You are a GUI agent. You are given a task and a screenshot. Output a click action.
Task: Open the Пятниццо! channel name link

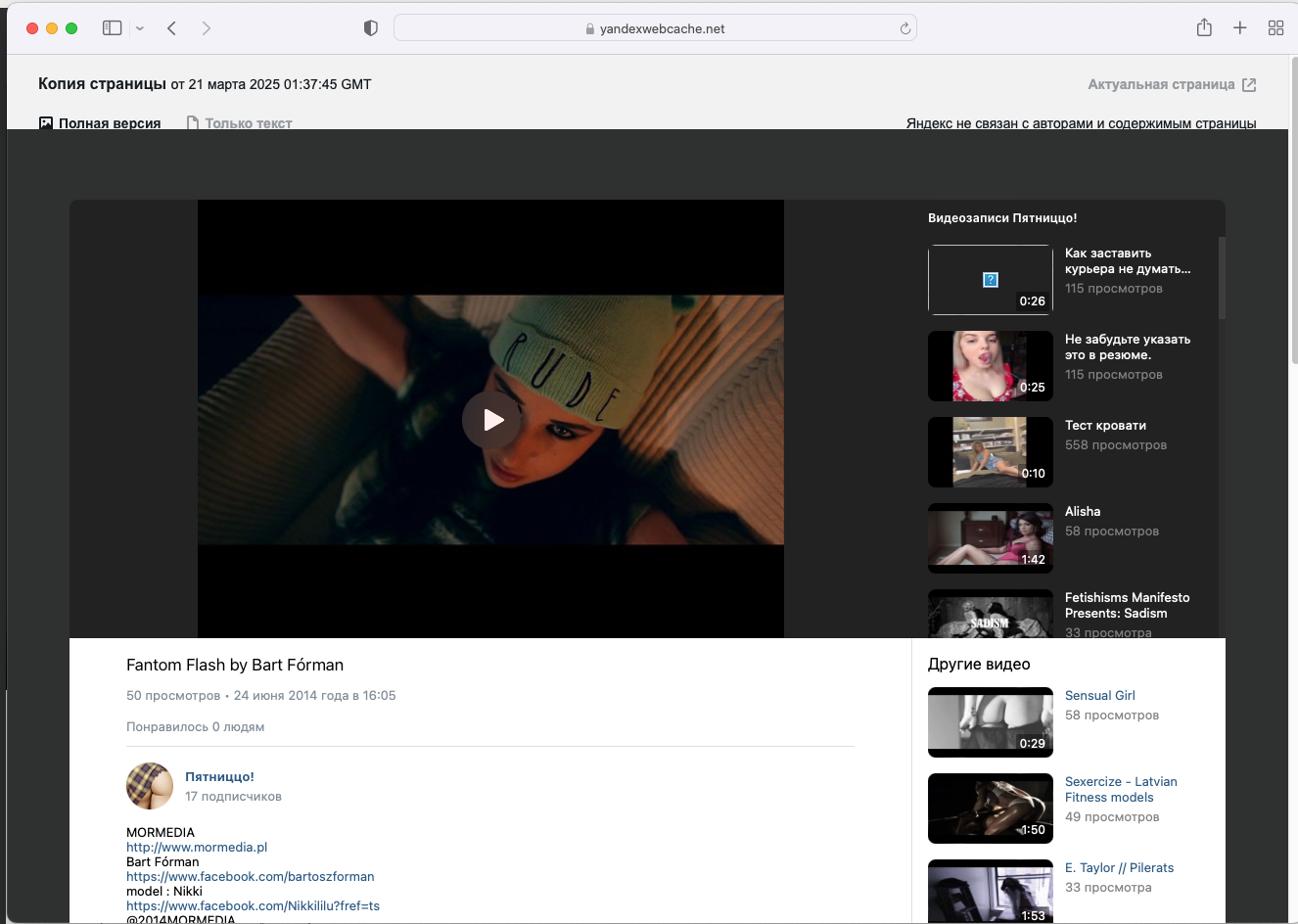click(219, 776)
